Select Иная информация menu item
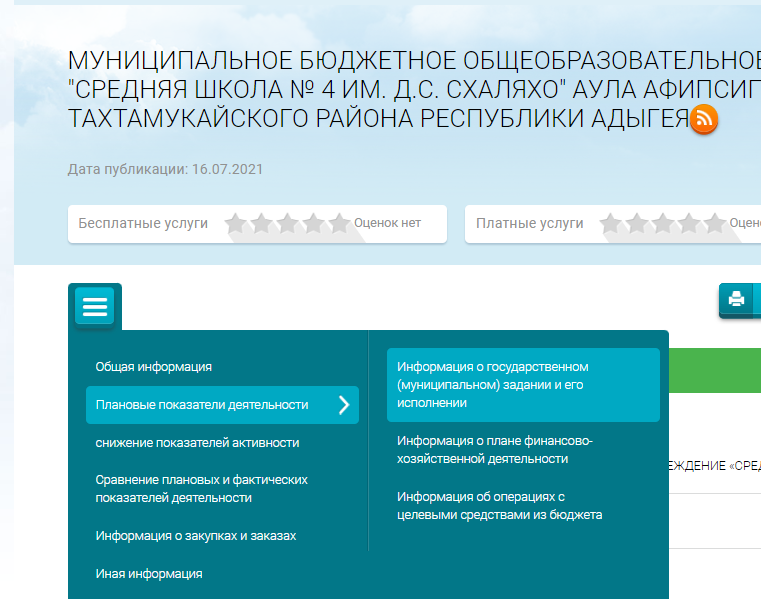Image resolution: width=761 pixels, height=599 pixels. click(149, 574)
